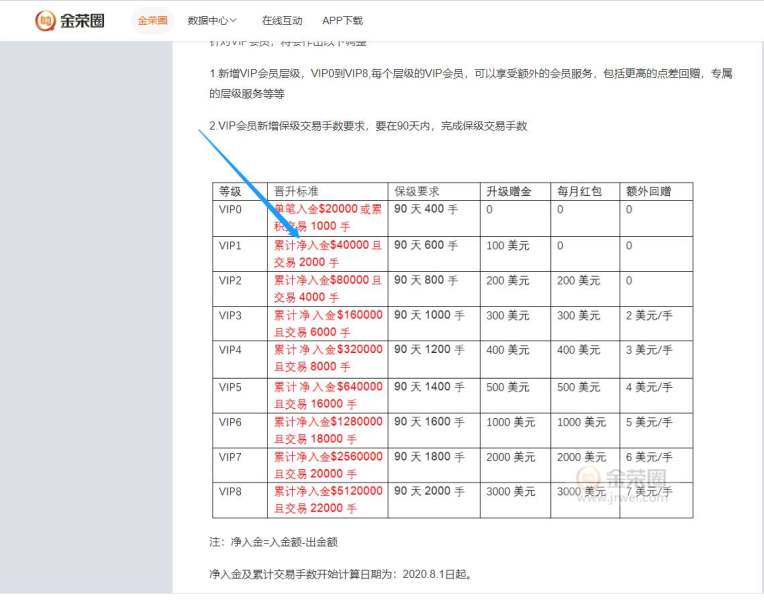Image resolution: width=764 pixels, height=600 pixels.
Task: Click the 累计净入金$160000 promotion cell
Action: point(327,323)
